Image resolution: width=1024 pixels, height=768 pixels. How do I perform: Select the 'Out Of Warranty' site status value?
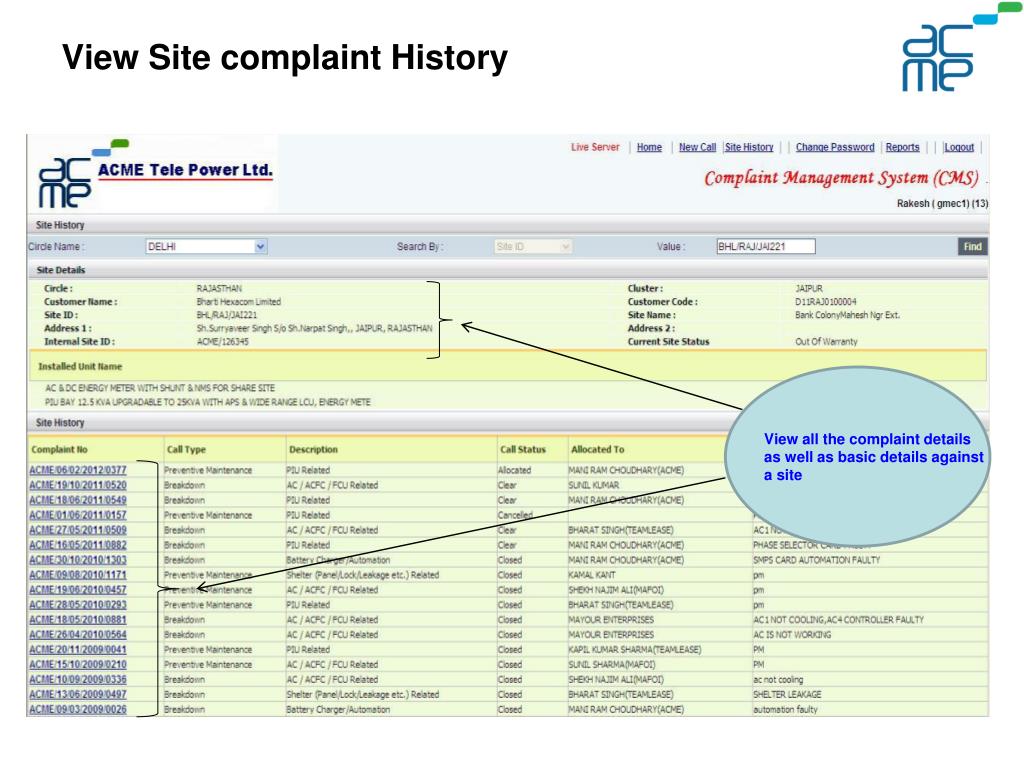pyautogui.click(x=826, y=342)
